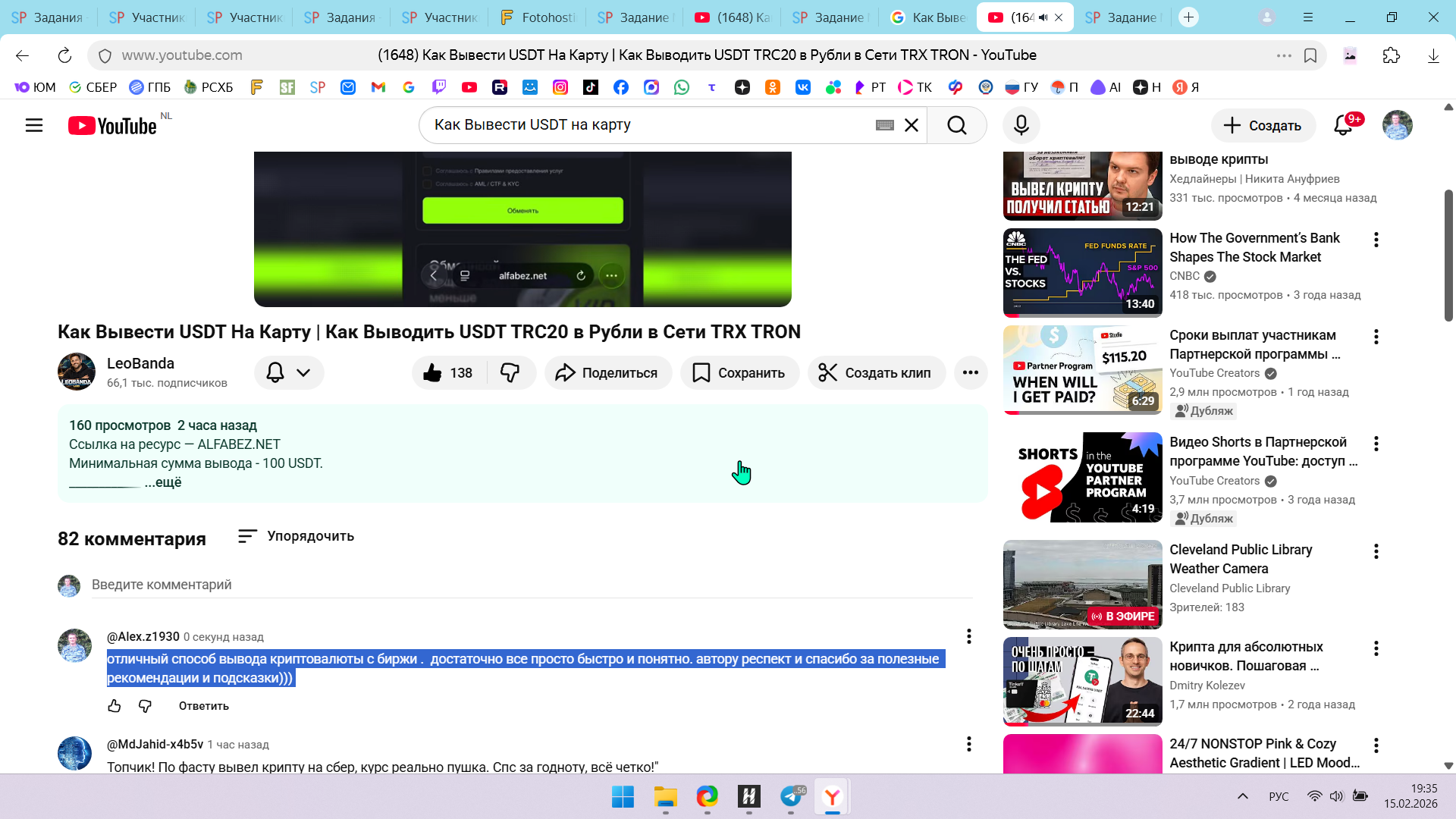Open the YouTube notifications bell

pos(1343,125)
